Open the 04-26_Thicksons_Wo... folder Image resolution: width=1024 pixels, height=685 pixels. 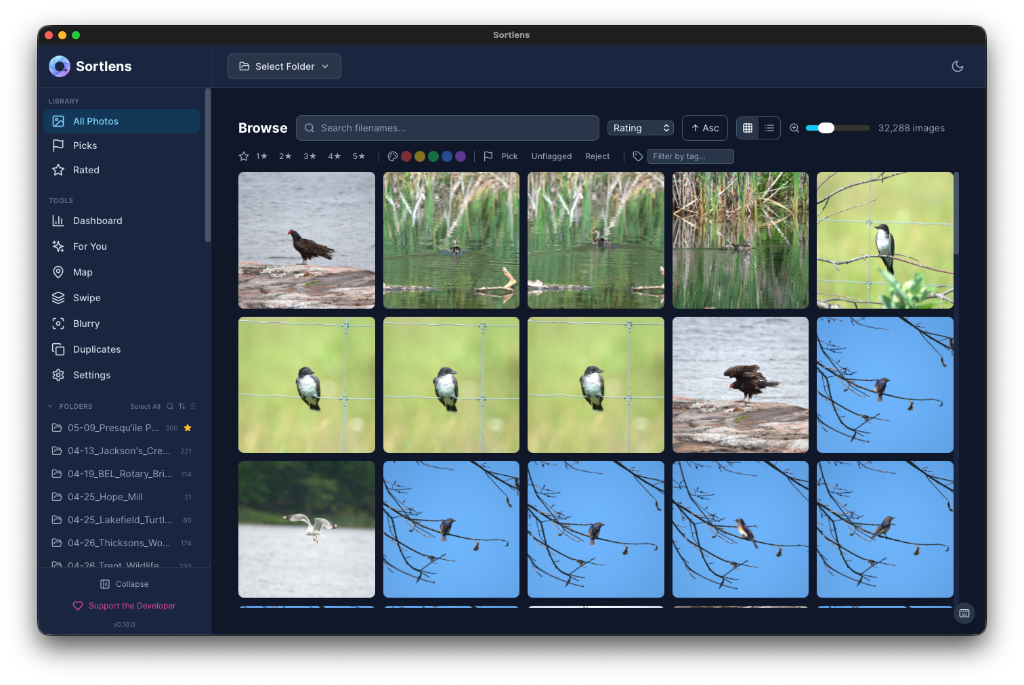tap(121, 543)
